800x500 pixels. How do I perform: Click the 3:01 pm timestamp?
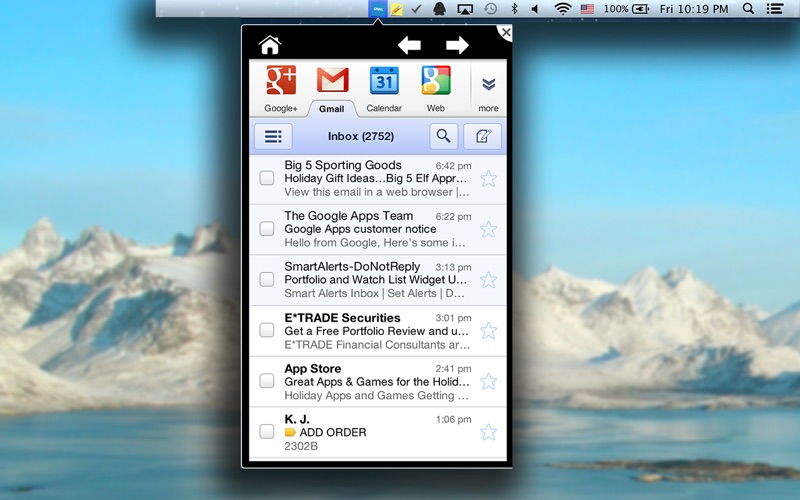point(453,318)
